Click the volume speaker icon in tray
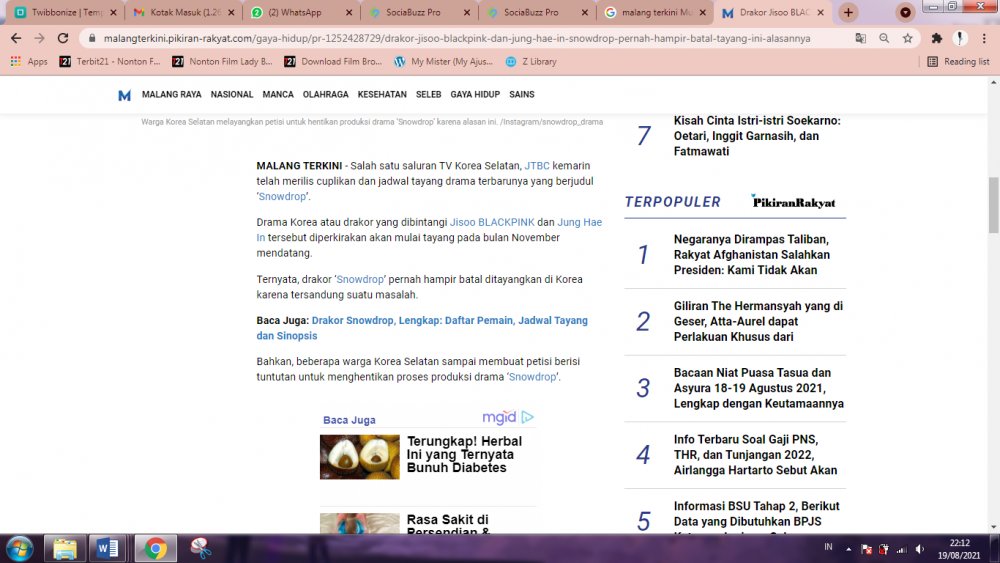The image size is (1000, 563). click(x=919, y=549)
